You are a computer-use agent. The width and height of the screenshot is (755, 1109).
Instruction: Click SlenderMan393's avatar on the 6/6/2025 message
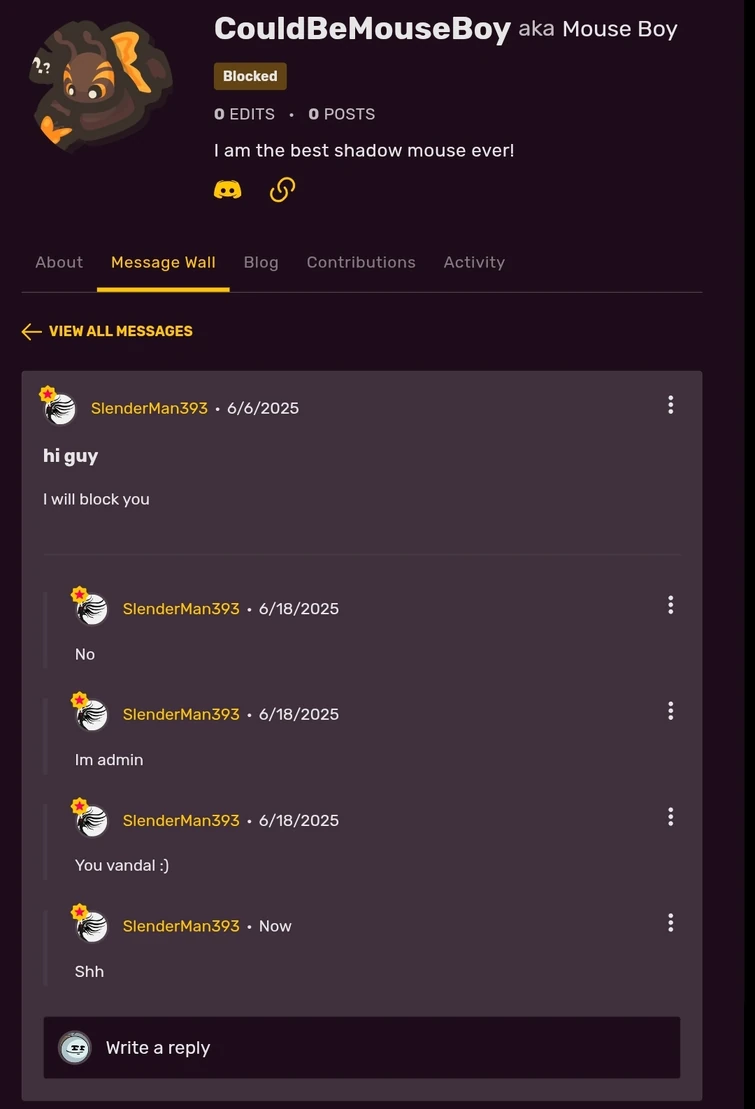click(x=60, y=408)
